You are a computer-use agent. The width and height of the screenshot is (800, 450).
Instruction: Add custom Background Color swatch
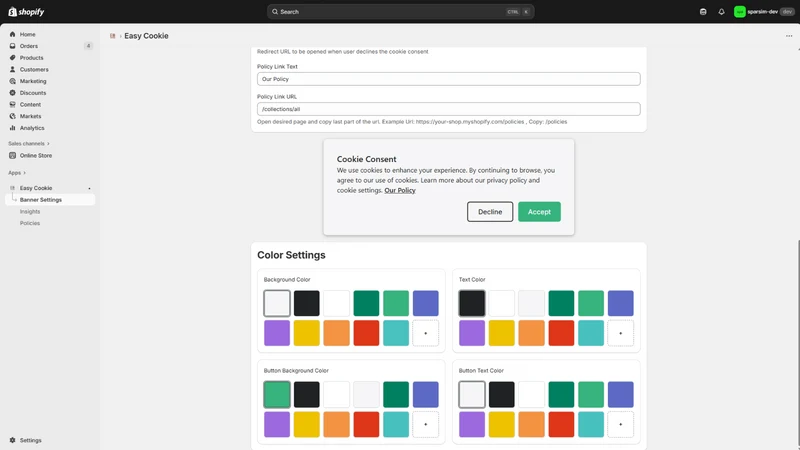[x=426, y=333]
